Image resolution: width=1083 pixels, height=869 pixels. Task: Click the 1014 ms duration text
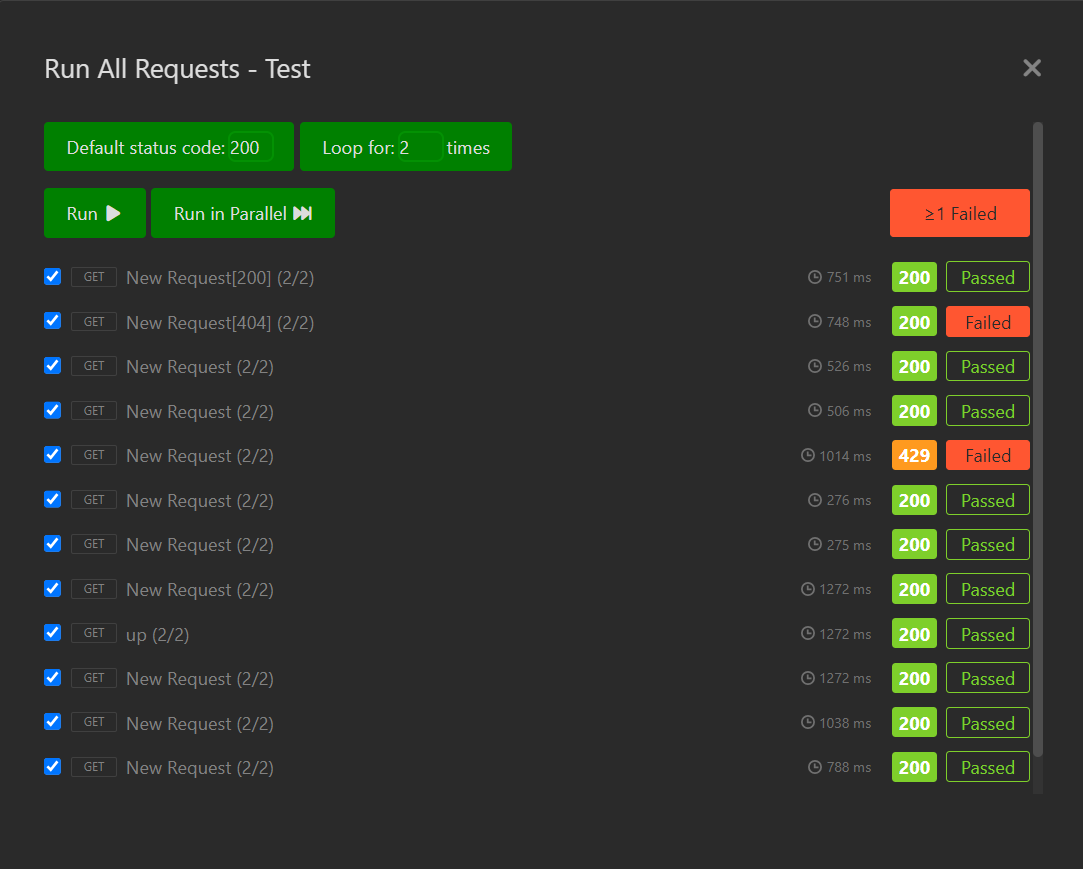pos(845,456)
